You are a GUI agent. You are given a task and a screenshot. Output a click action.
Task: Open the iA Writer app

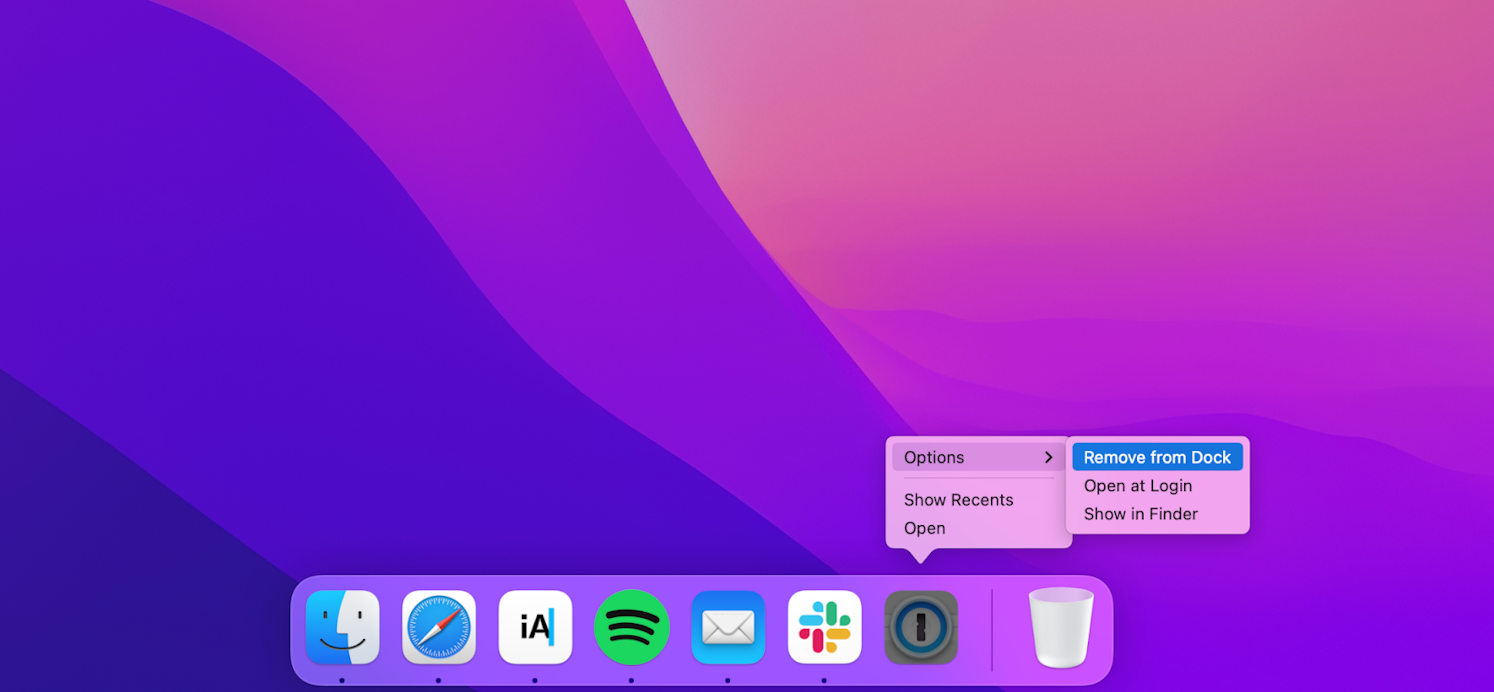pos(535,627)
